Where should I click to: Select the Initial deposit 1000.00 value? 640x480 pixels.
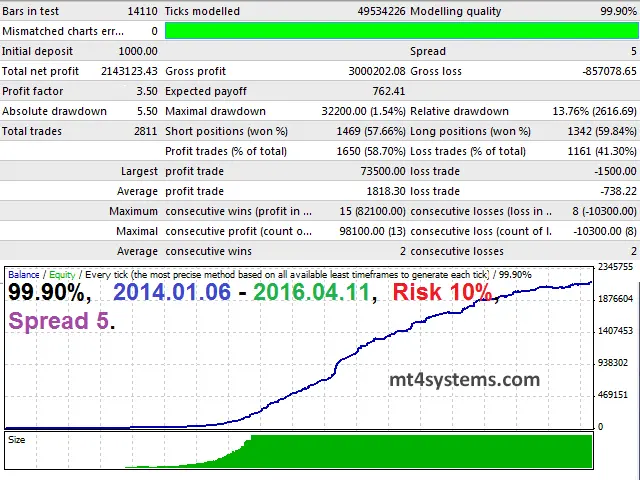click(137, 51)
